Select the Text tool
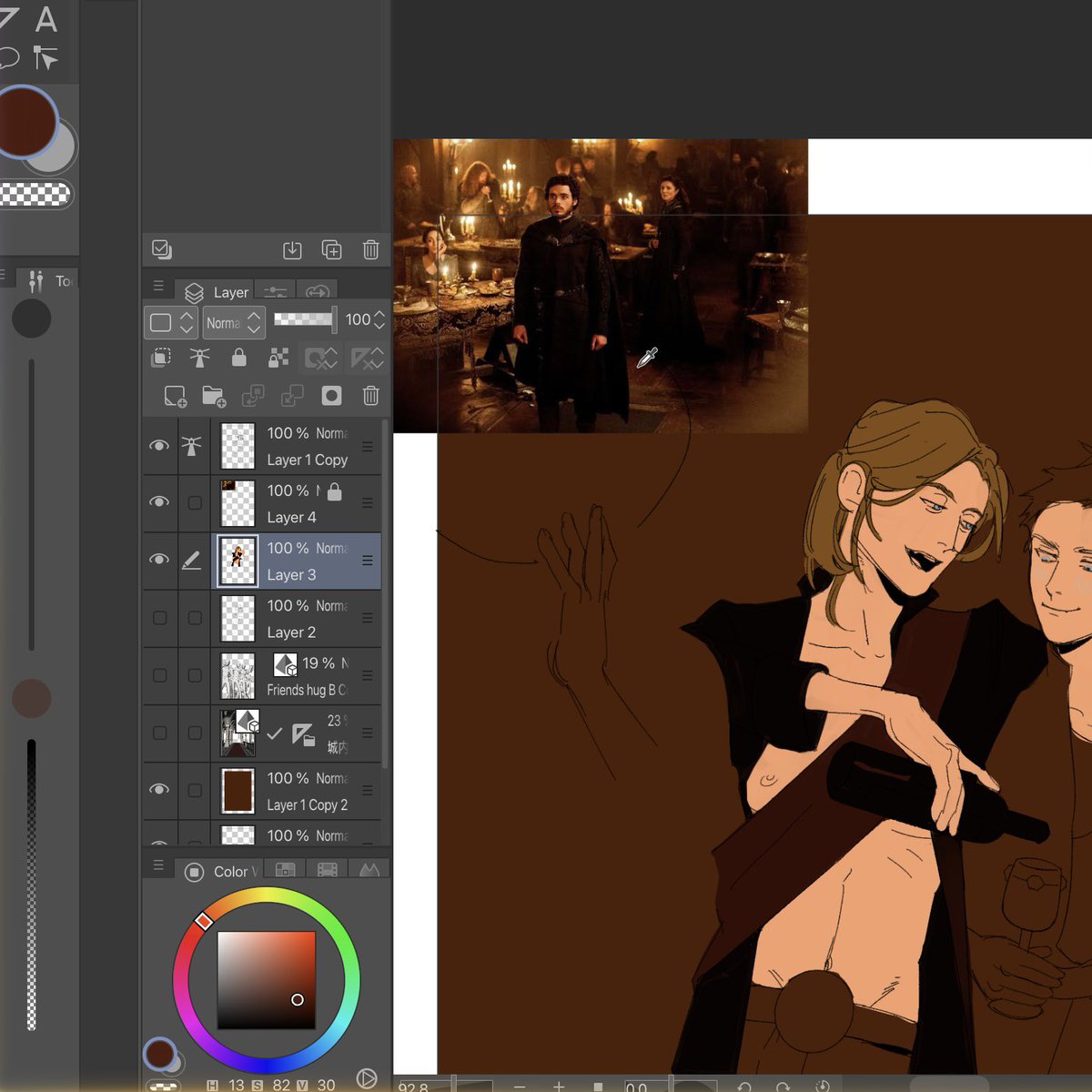This screenshot has width=1092, height=1092. point(45,17)
